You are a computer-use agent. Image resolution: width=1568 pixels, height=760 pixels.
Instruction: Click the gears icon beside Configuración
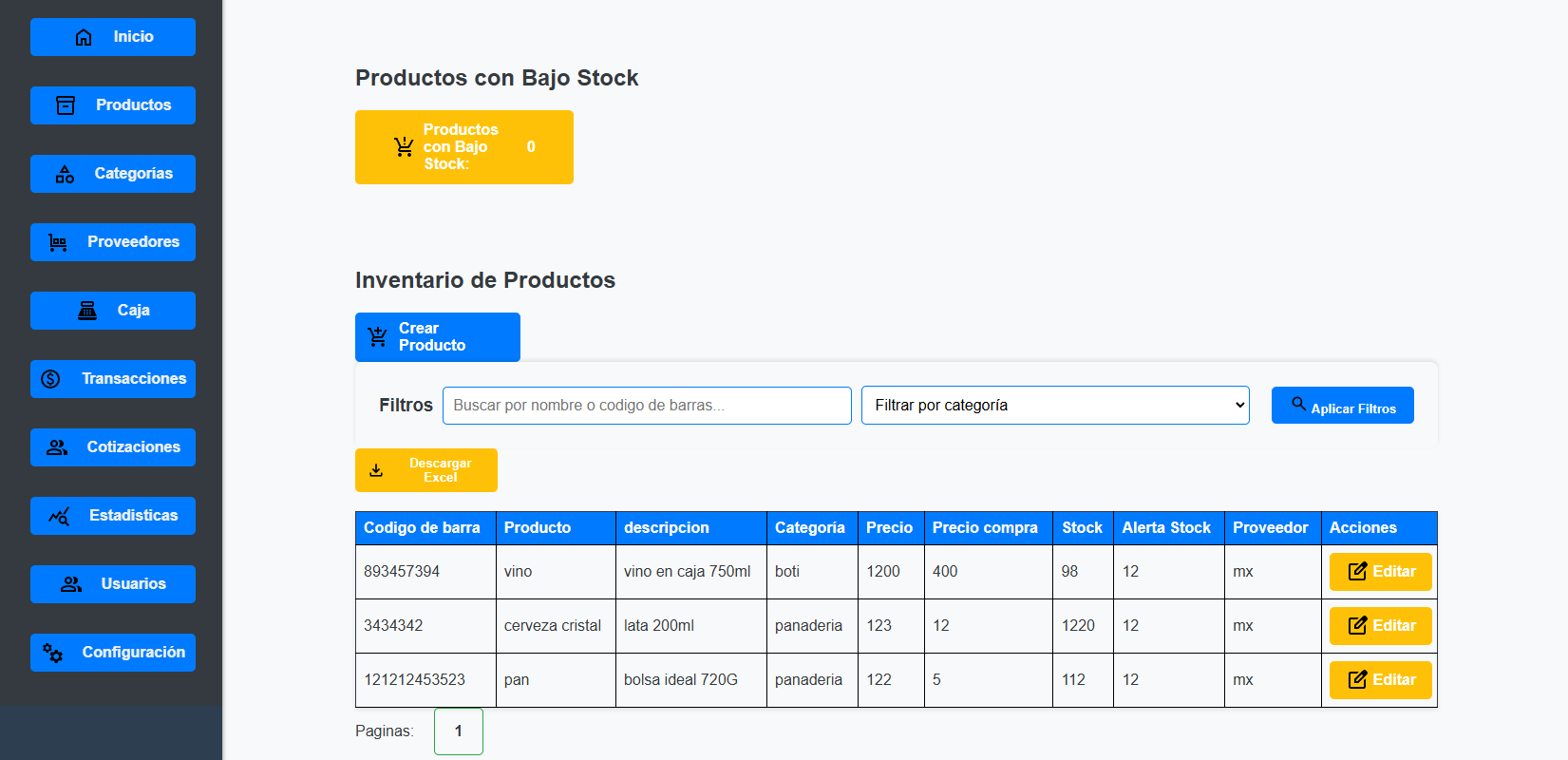pyautogui.click(x=52, y=653)
